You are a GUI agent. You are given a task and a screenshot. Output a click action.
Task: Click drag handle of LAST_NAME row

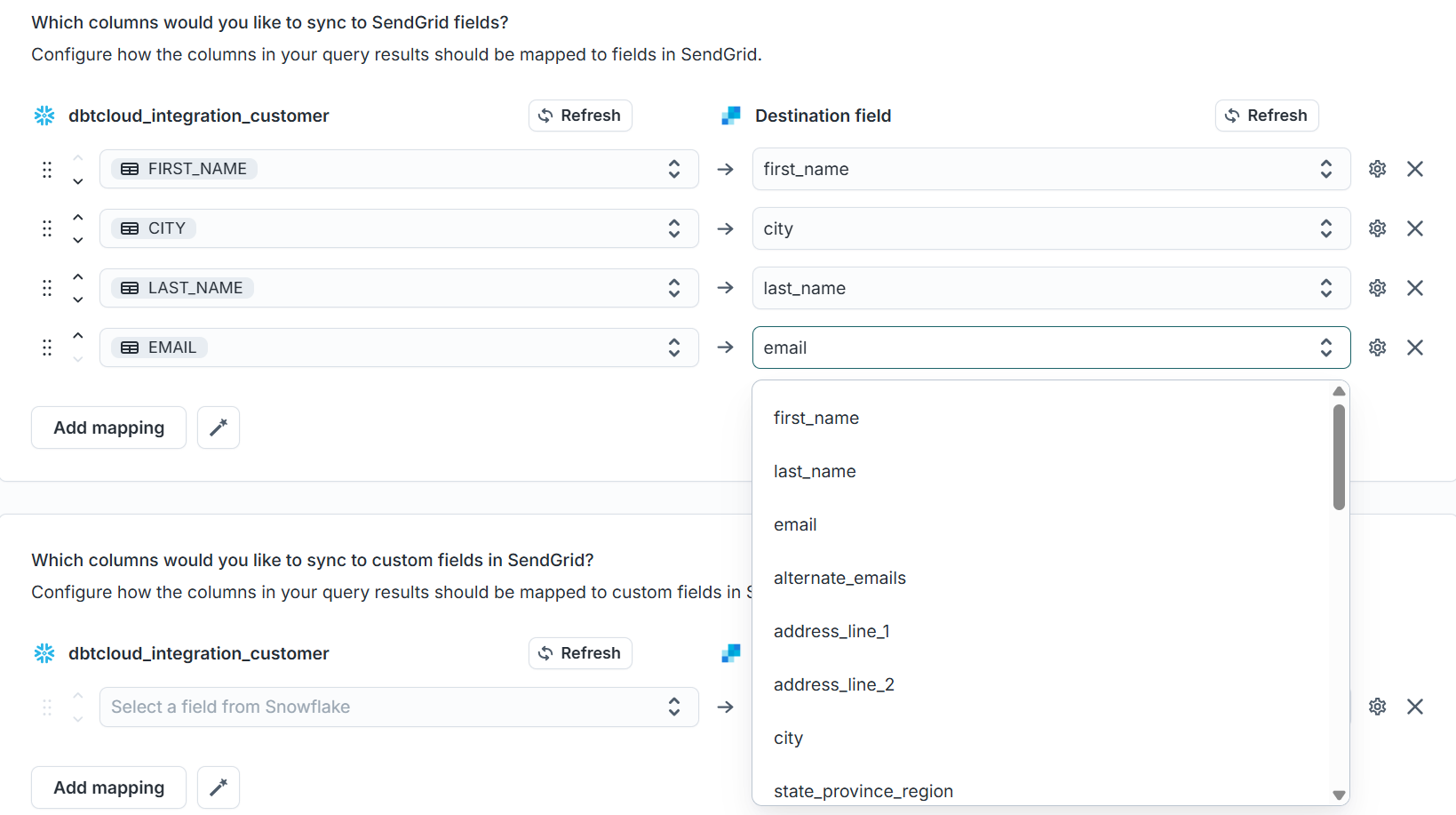pos(47,288)
